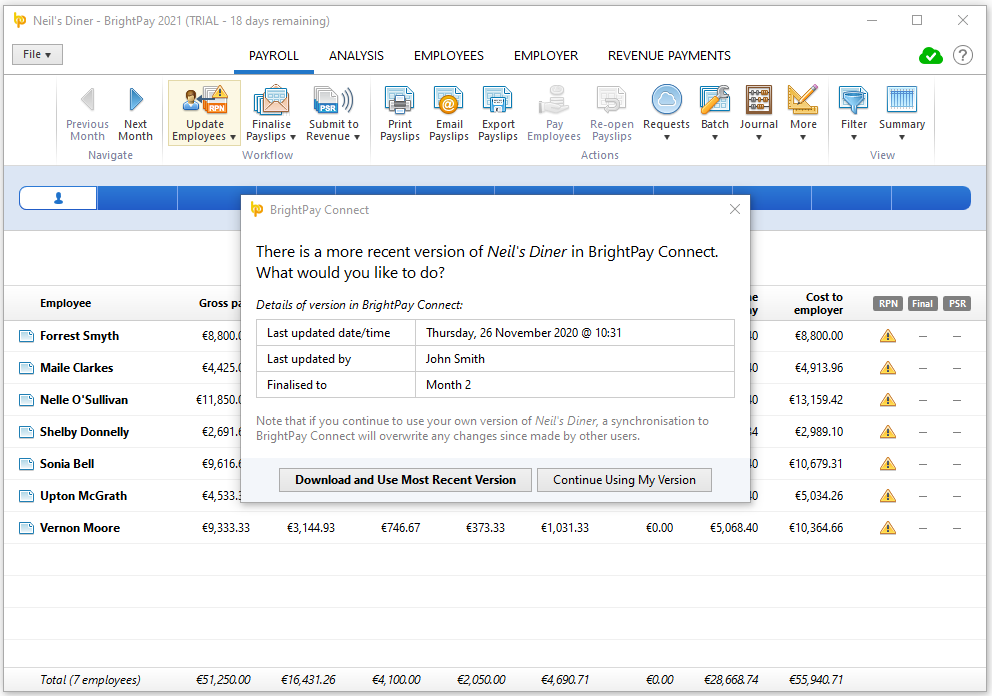Click the Cost to employer header
992x696 pixels.
[x=819, y=304]
